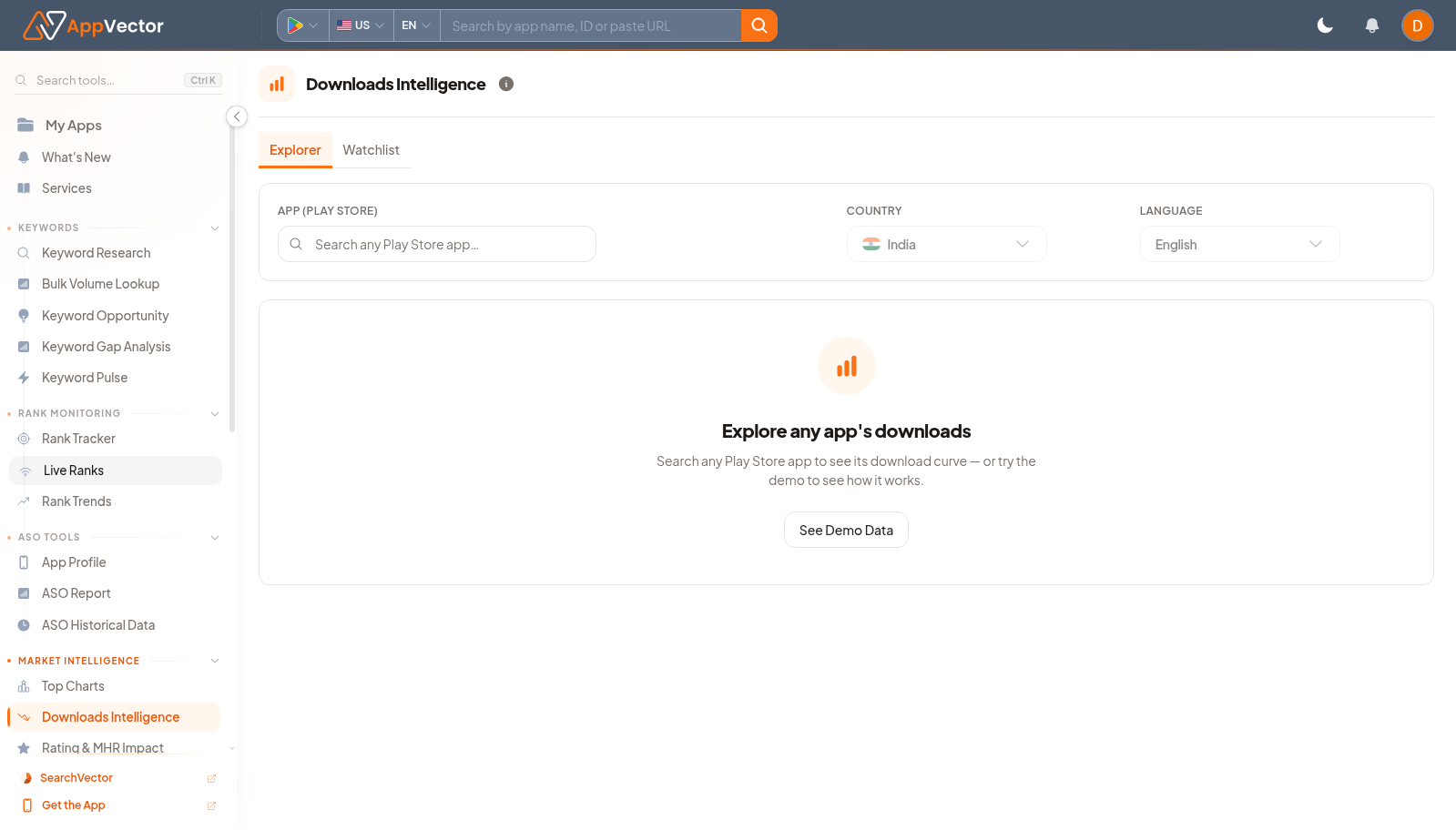Open the user avatar D menu
Viewport: 1456px width, 830px height.
[x=1417, y=25]
